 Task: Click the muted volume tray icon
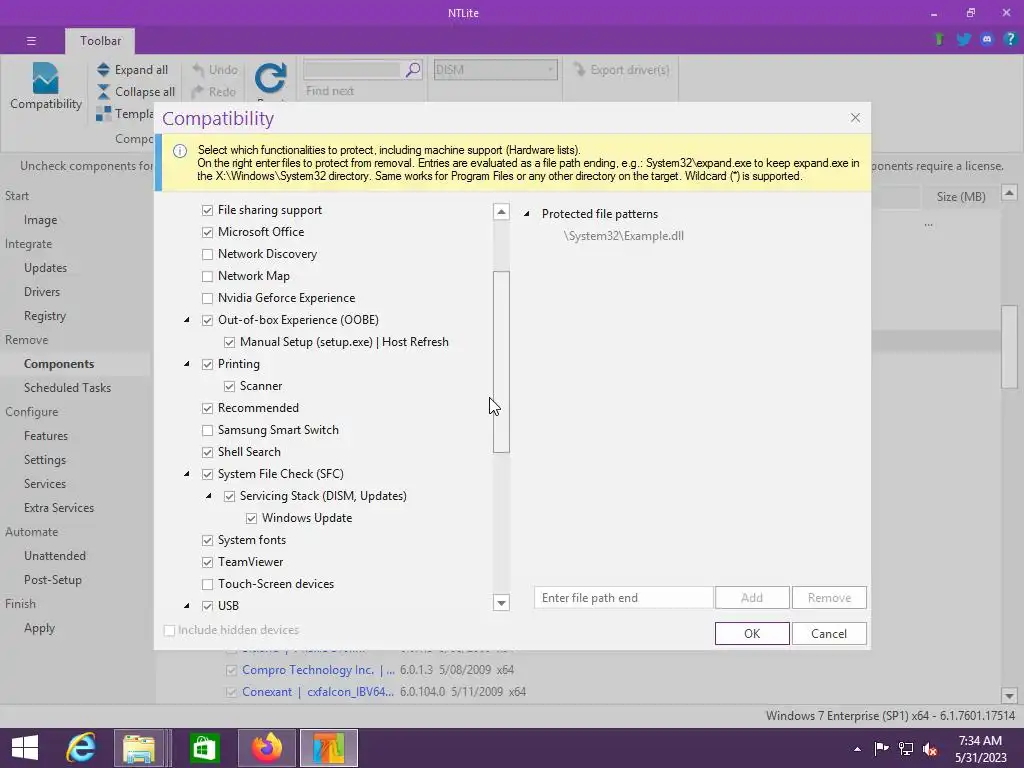click(930, 748)
